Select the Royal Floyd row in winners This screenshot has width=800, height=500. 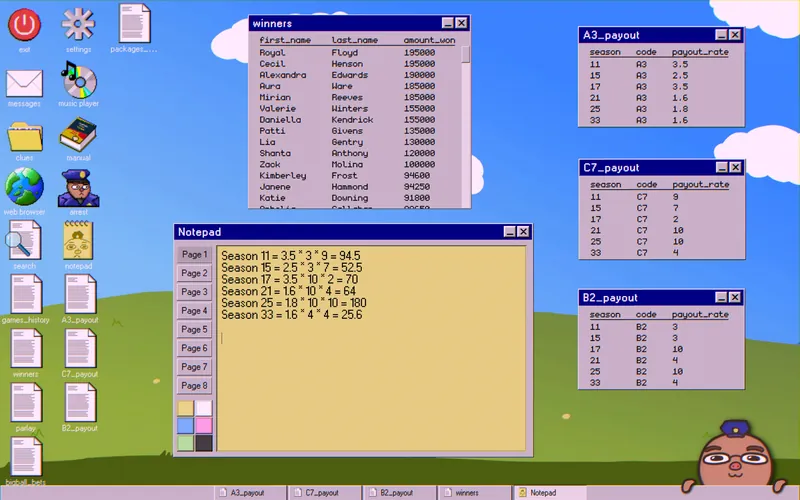pos(355,53)
